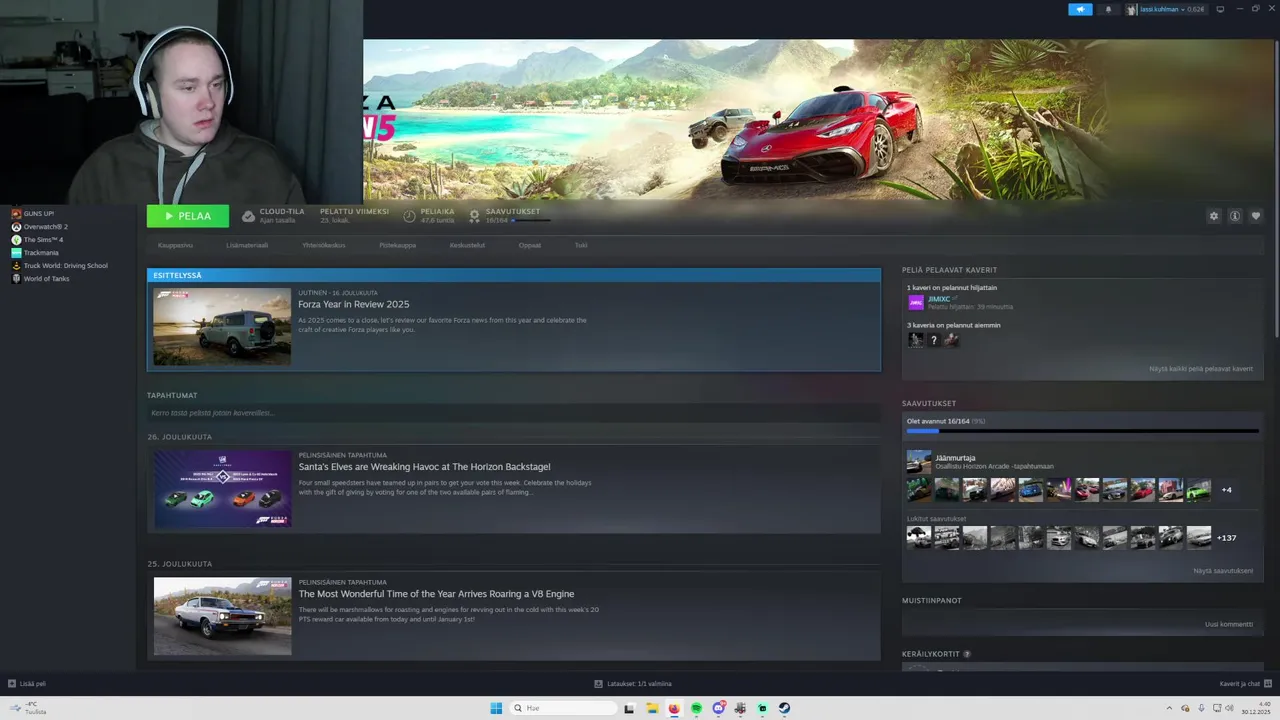This screenshot has width=1280, height=720.
Task: Open game settings gear icon
Action: [x=1214, y=216]
